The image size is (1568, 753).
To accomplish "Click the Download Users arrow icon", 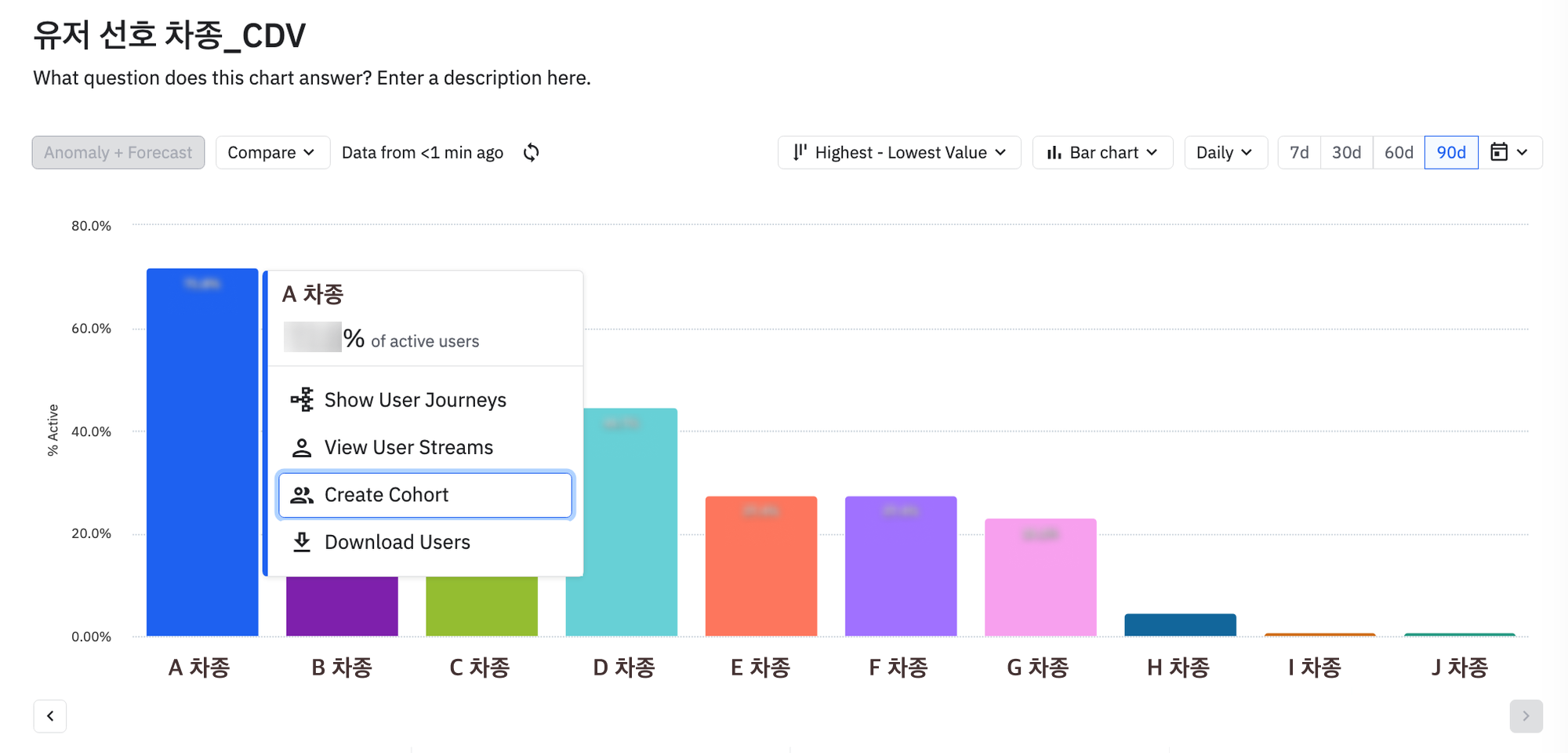I will (302, 542).
